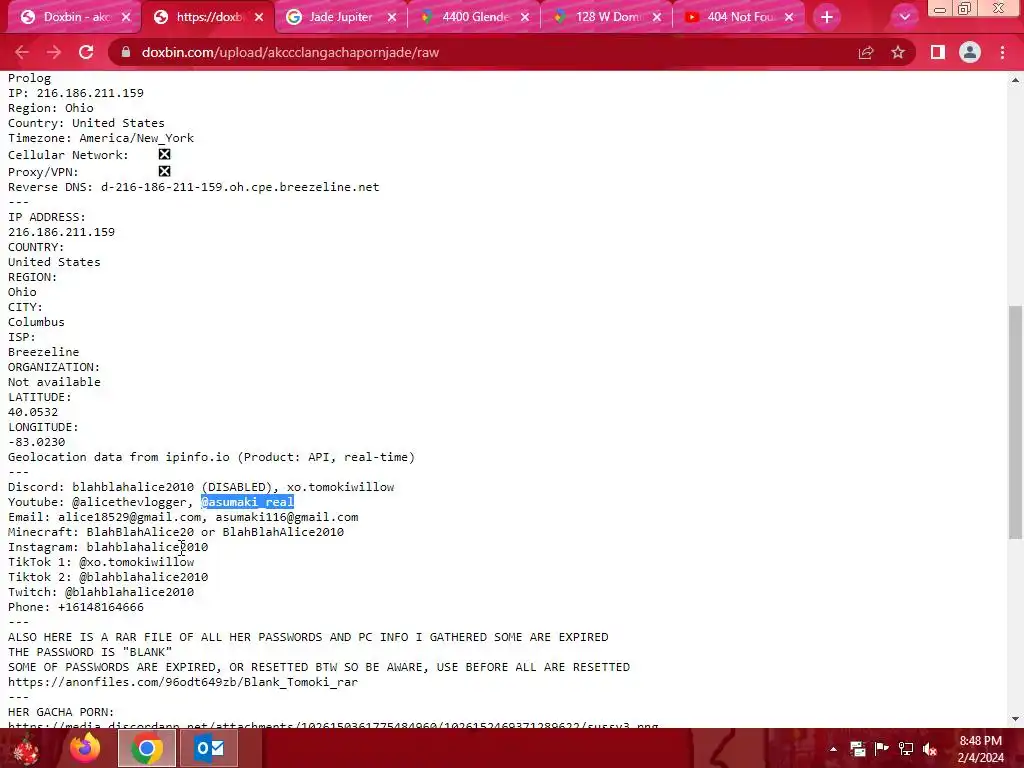Click the crossed box beside 'Proxy/VPN:'
Image resolution: width=1024 pixels, height=768 pixels.
pyautogui.click(x=165, y=171)
